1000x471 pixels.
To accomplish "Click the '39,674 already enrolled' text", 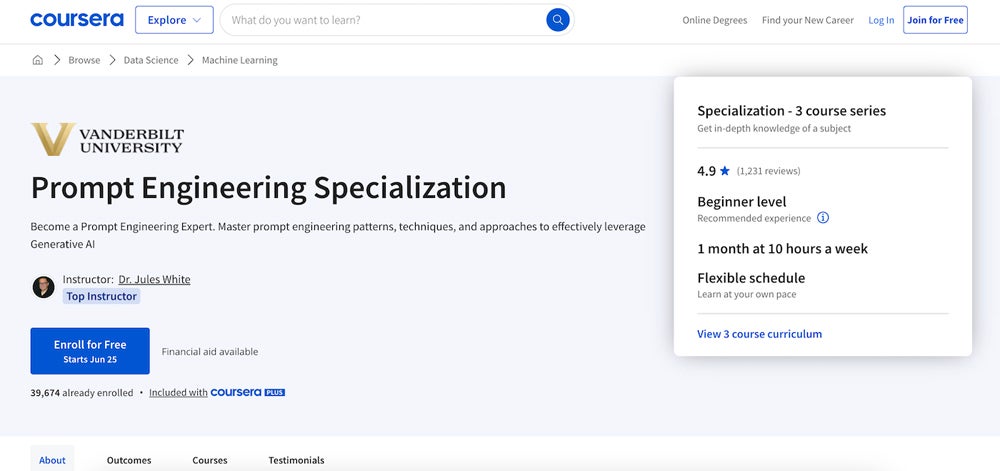I will click(x=82, y=393).
